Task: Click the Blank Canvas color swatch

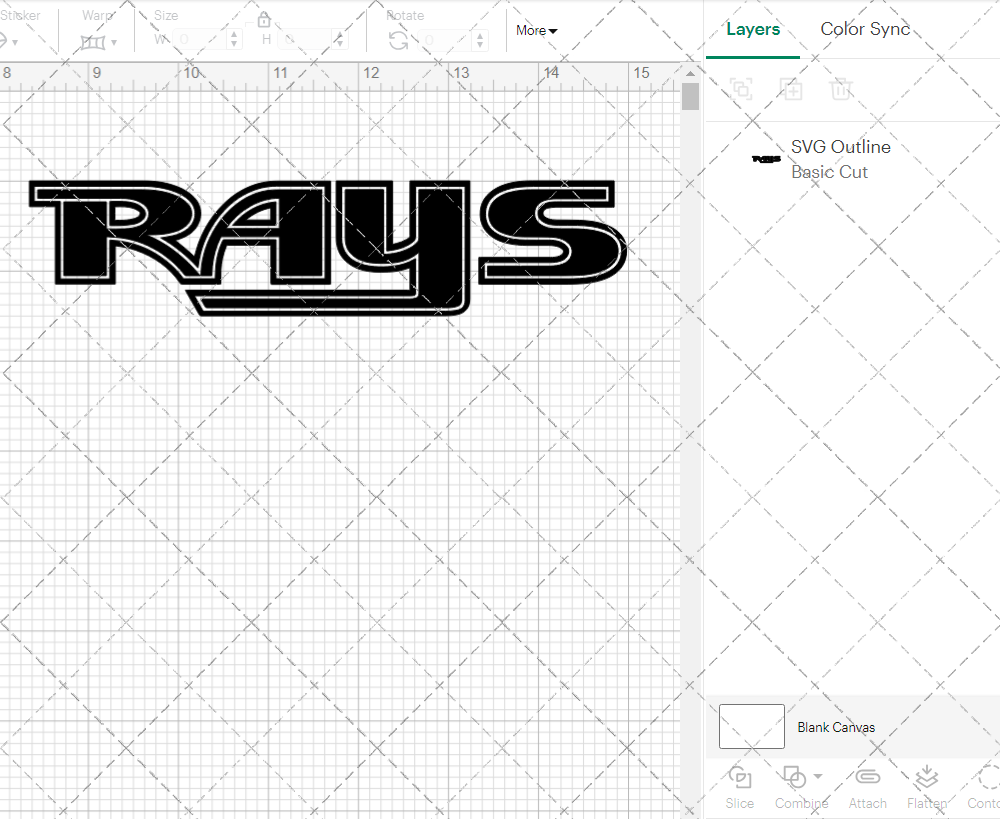Action: click(x=751, y=727)
